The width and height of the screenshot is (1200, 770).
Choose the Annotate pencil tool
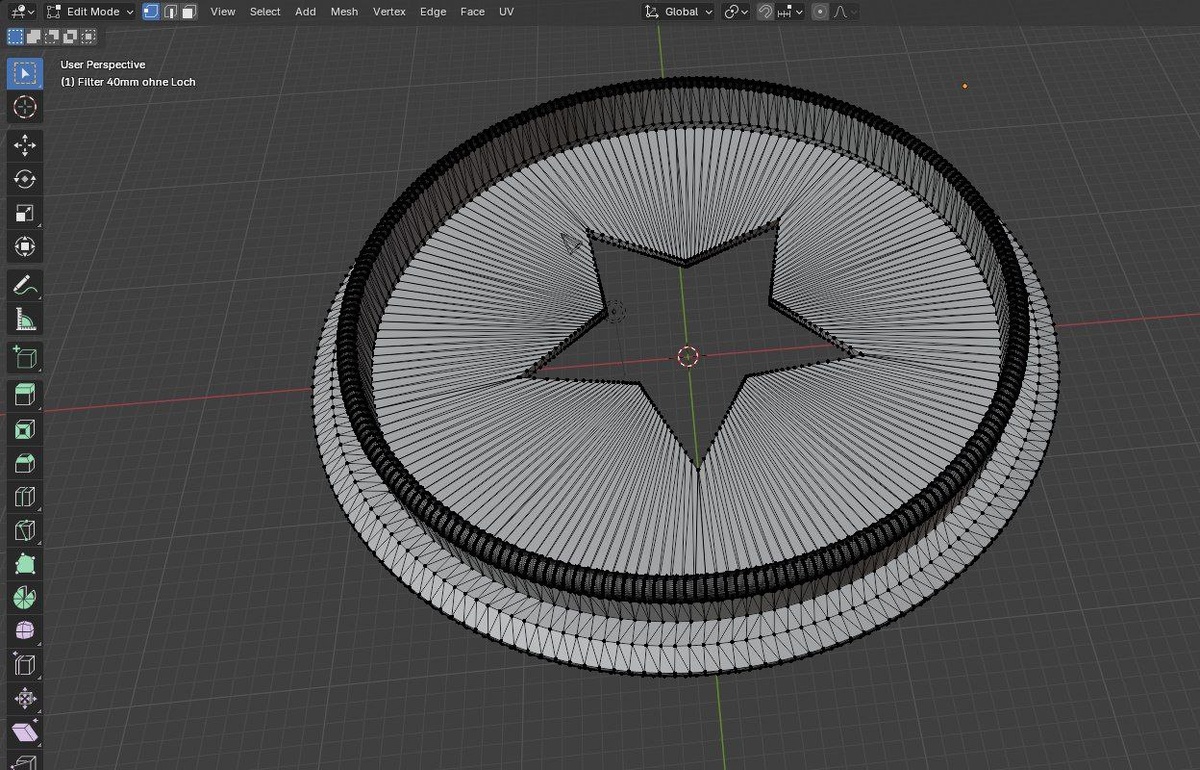[x=25, y=285]
